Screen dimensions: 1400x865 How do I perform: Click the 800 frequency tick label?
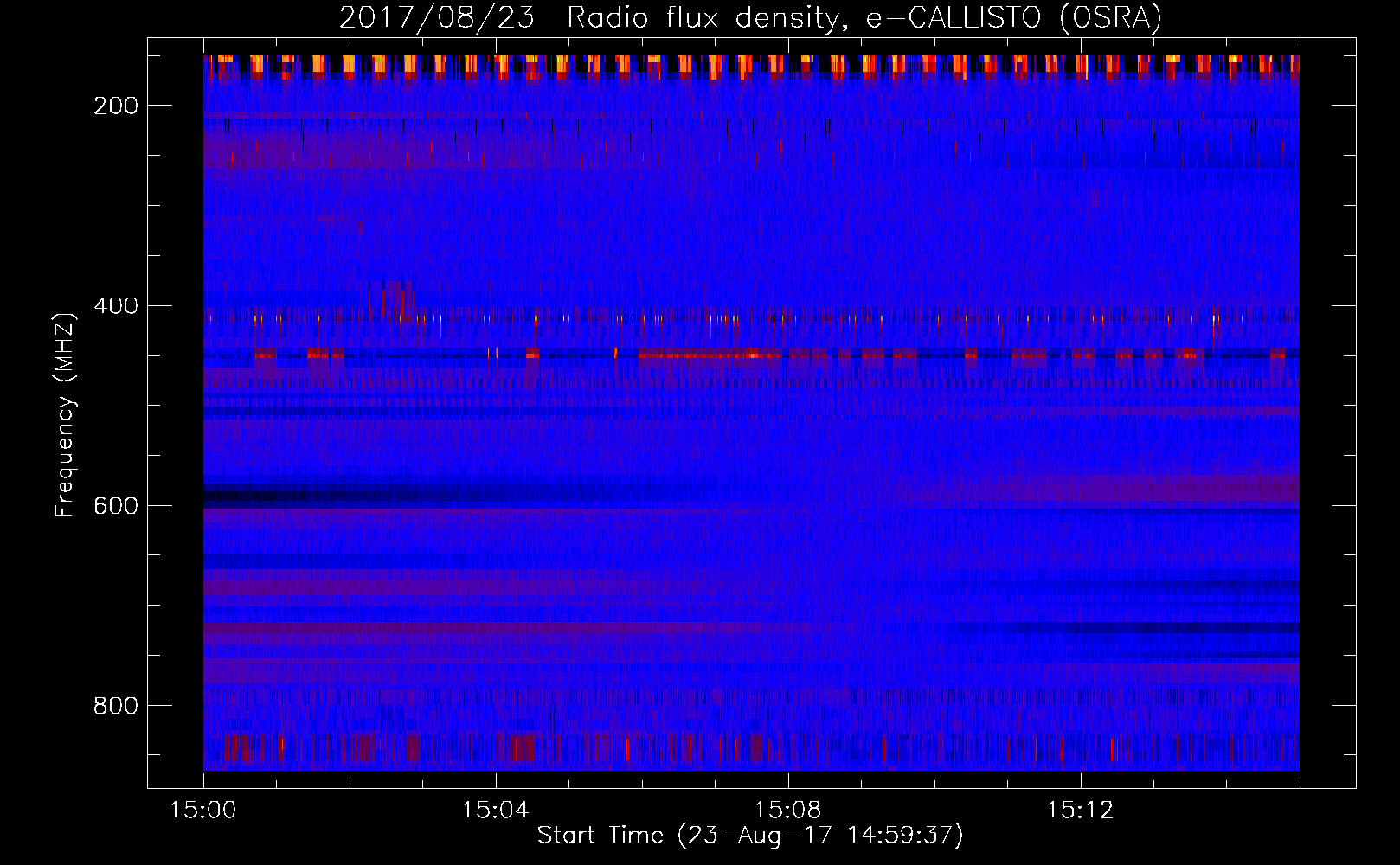coord(116,706)
